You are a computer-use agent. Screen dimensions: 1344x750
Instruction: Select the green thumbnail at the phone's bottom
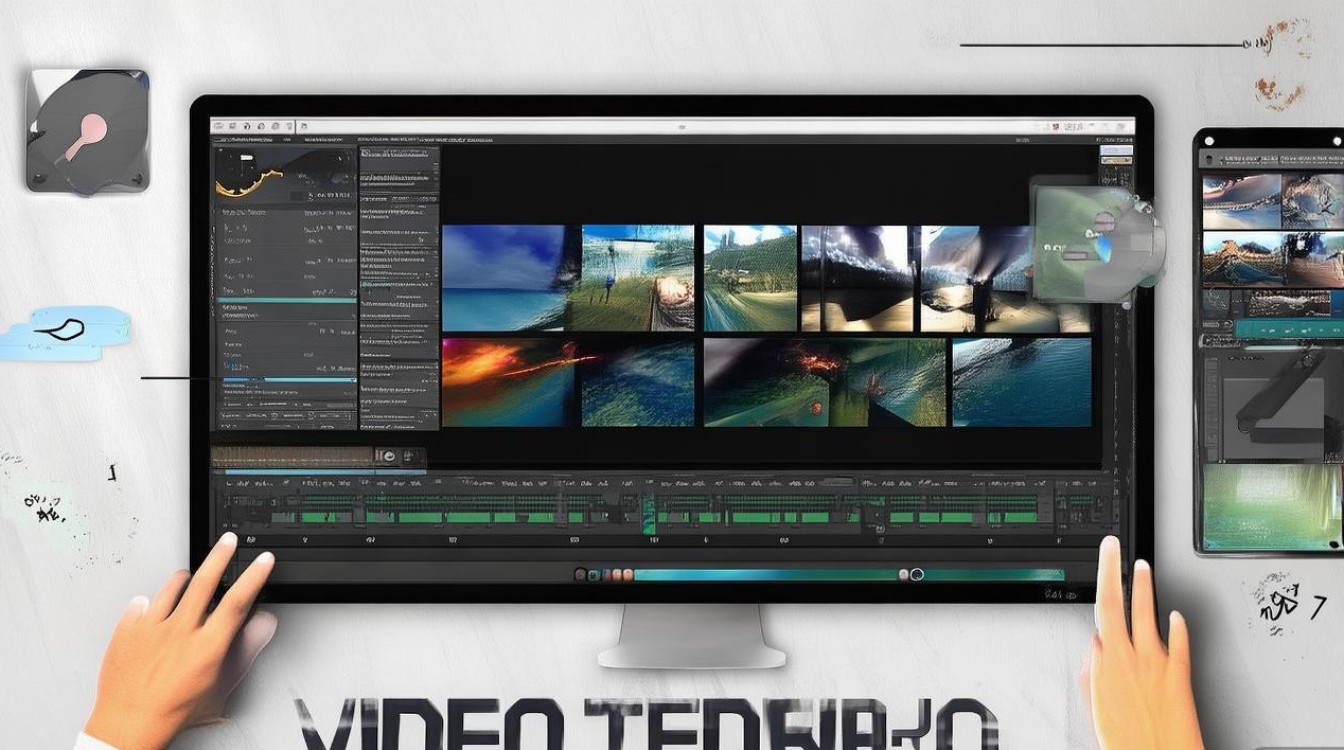click(1272, 506)
